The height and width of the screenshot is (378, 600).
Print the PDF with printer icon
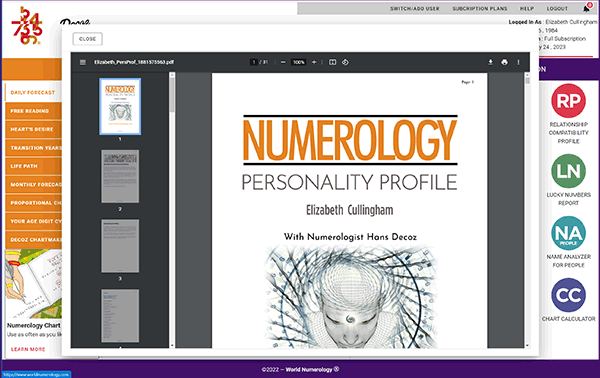click(x=504, y=62)
